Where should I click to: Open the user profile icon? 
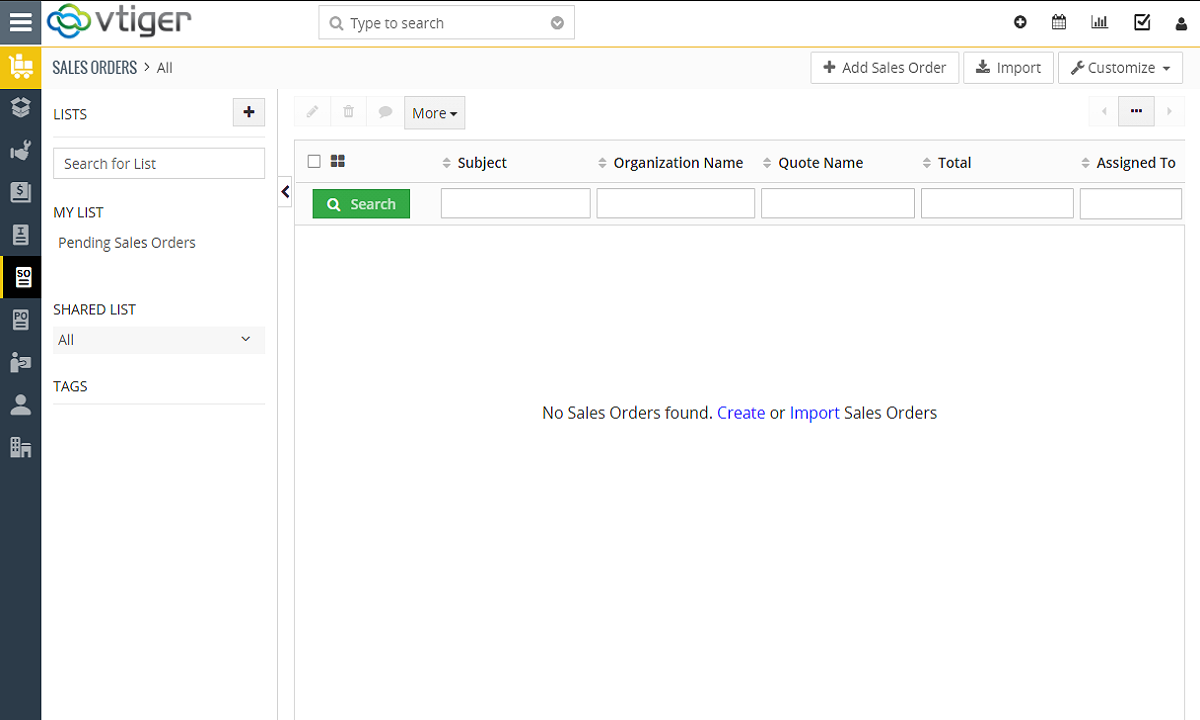1181,23
